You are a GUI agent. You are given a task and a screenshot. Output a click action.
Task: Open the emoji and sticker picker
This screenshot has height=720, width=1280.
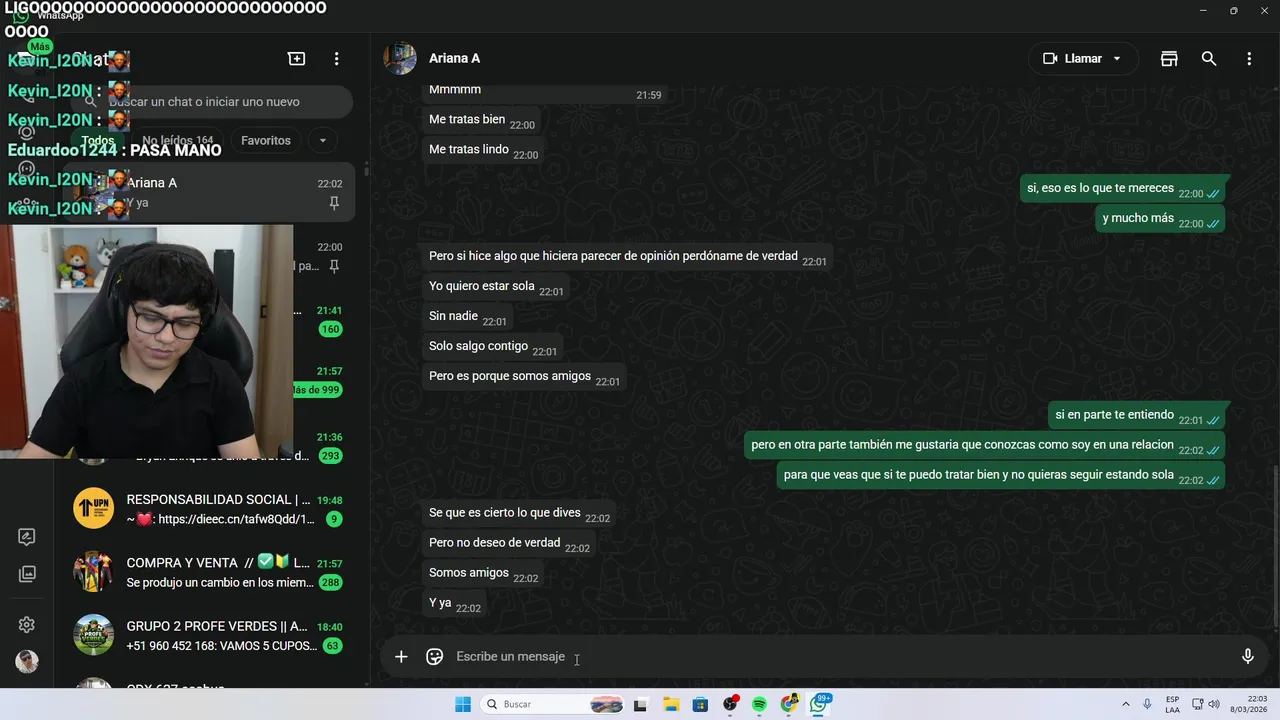click(435, 657)
